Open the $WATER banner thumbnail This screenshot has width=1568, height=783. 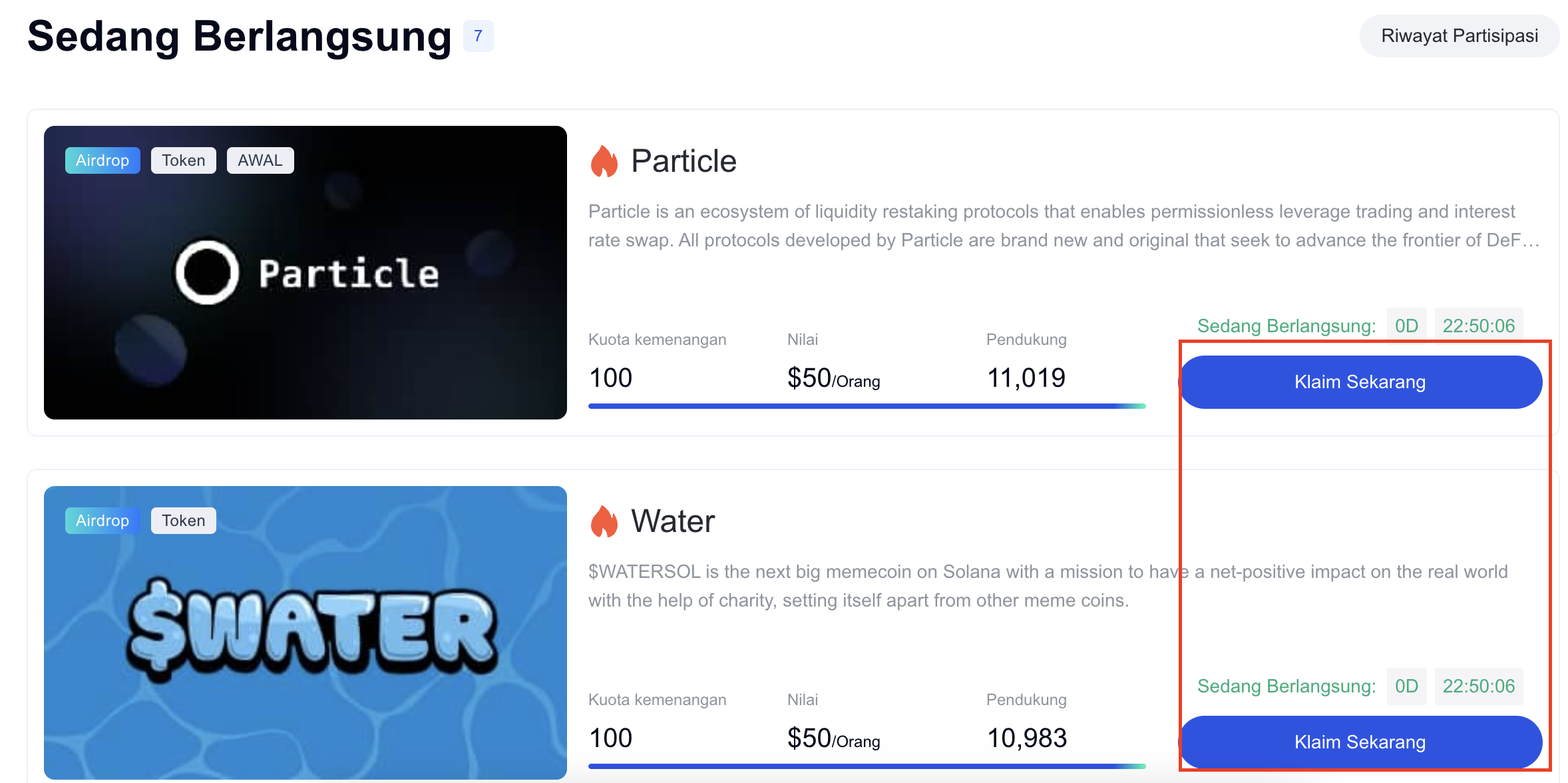[305, 633]
